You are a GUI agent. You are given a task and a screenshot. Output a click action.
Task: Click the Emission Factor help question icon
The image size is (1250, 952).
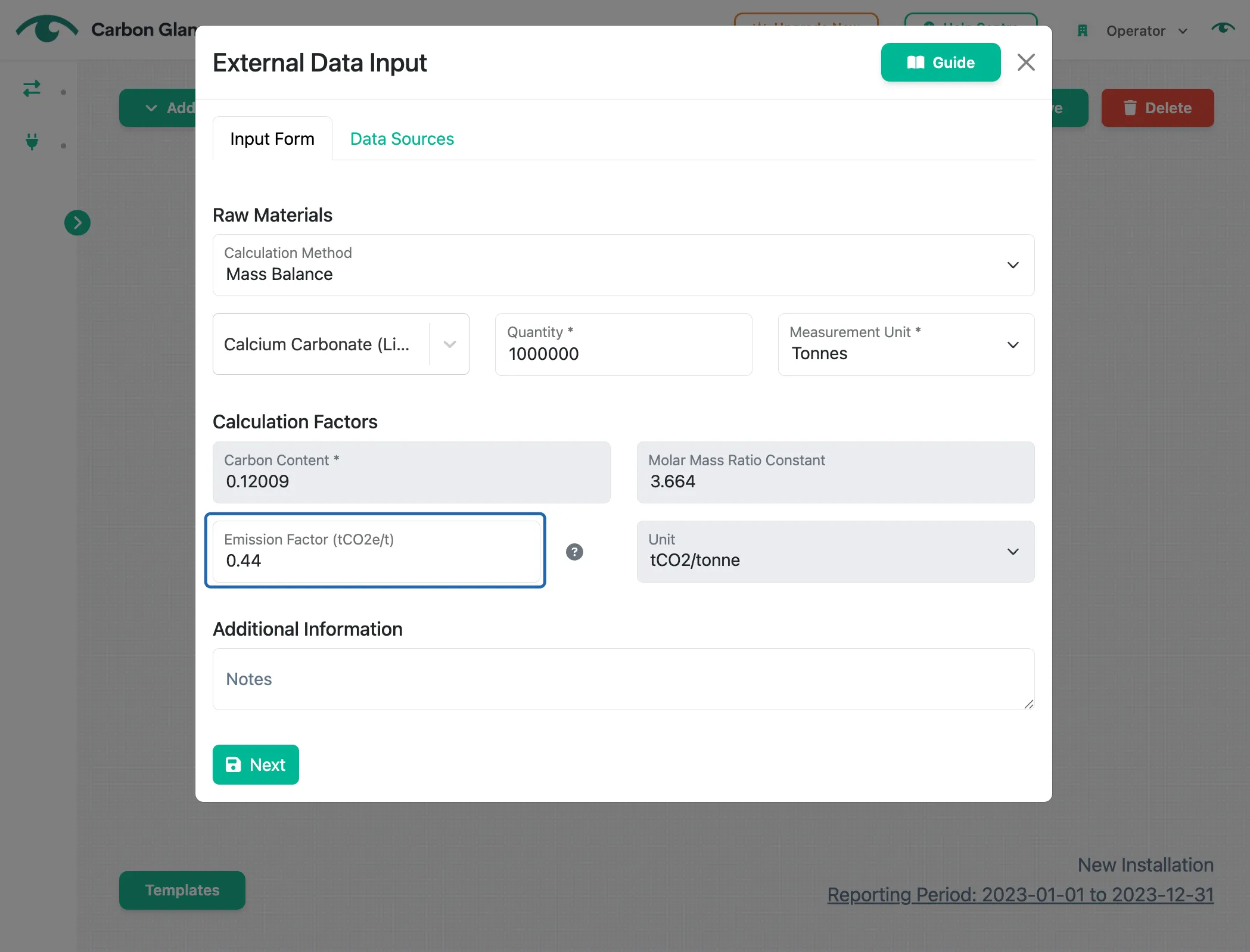(x=574, y=552)
